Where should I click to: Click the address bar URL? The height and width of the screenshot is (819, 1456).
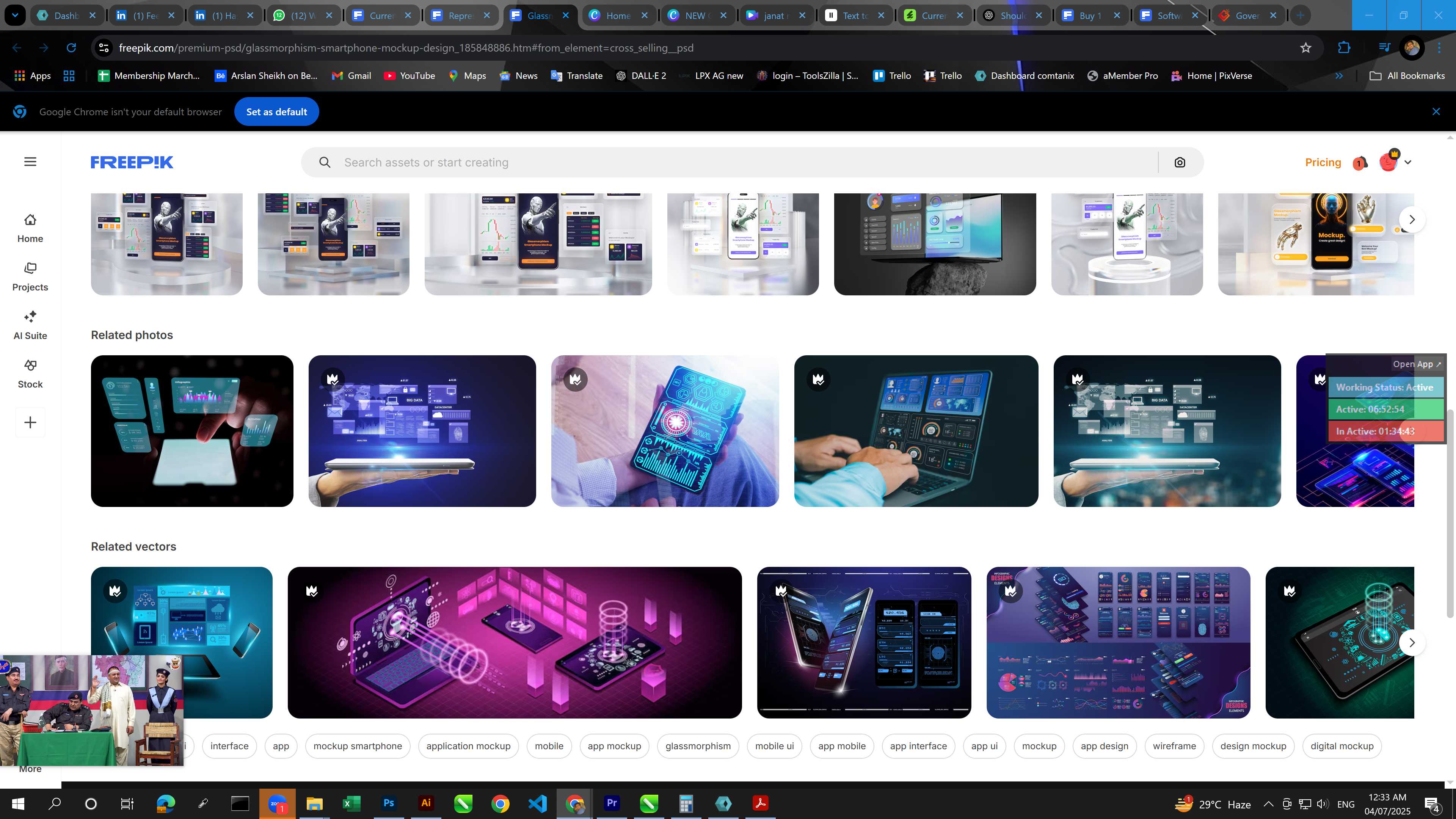[406, 48]
